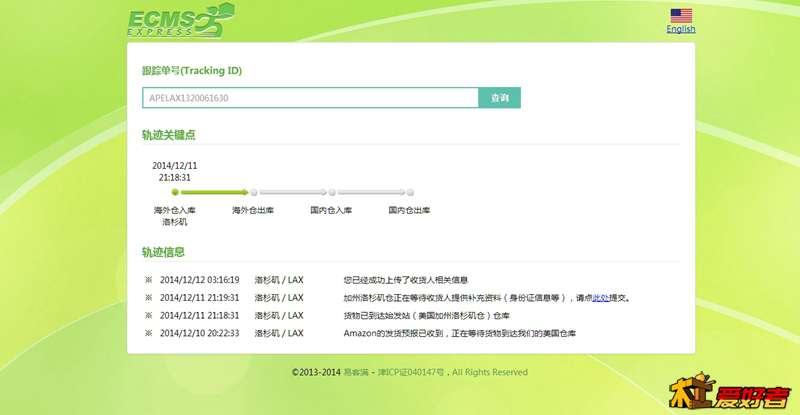Click the 海外仓入库 洛杉矶 stage label
Image resolution: width=800 pixels, height=415 pixels.
pos(174,216)
